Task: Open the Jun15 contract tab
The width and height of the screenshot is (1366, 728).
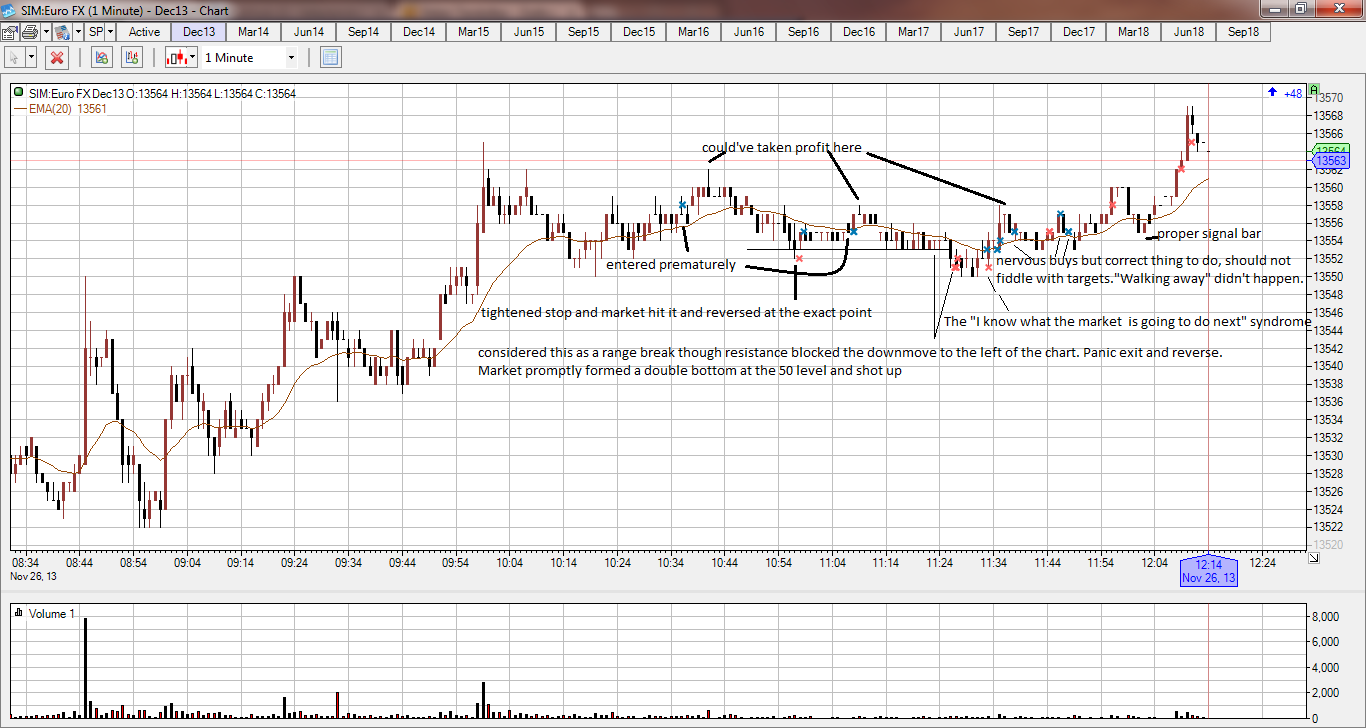Action: point(529,32)
